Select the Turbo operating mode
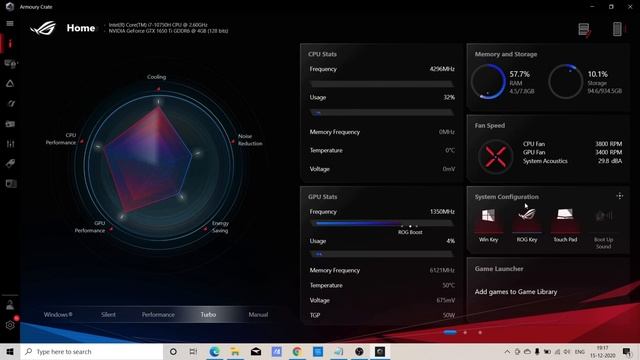640x360 pixels. pyautogui.click(x=208, y=315)
